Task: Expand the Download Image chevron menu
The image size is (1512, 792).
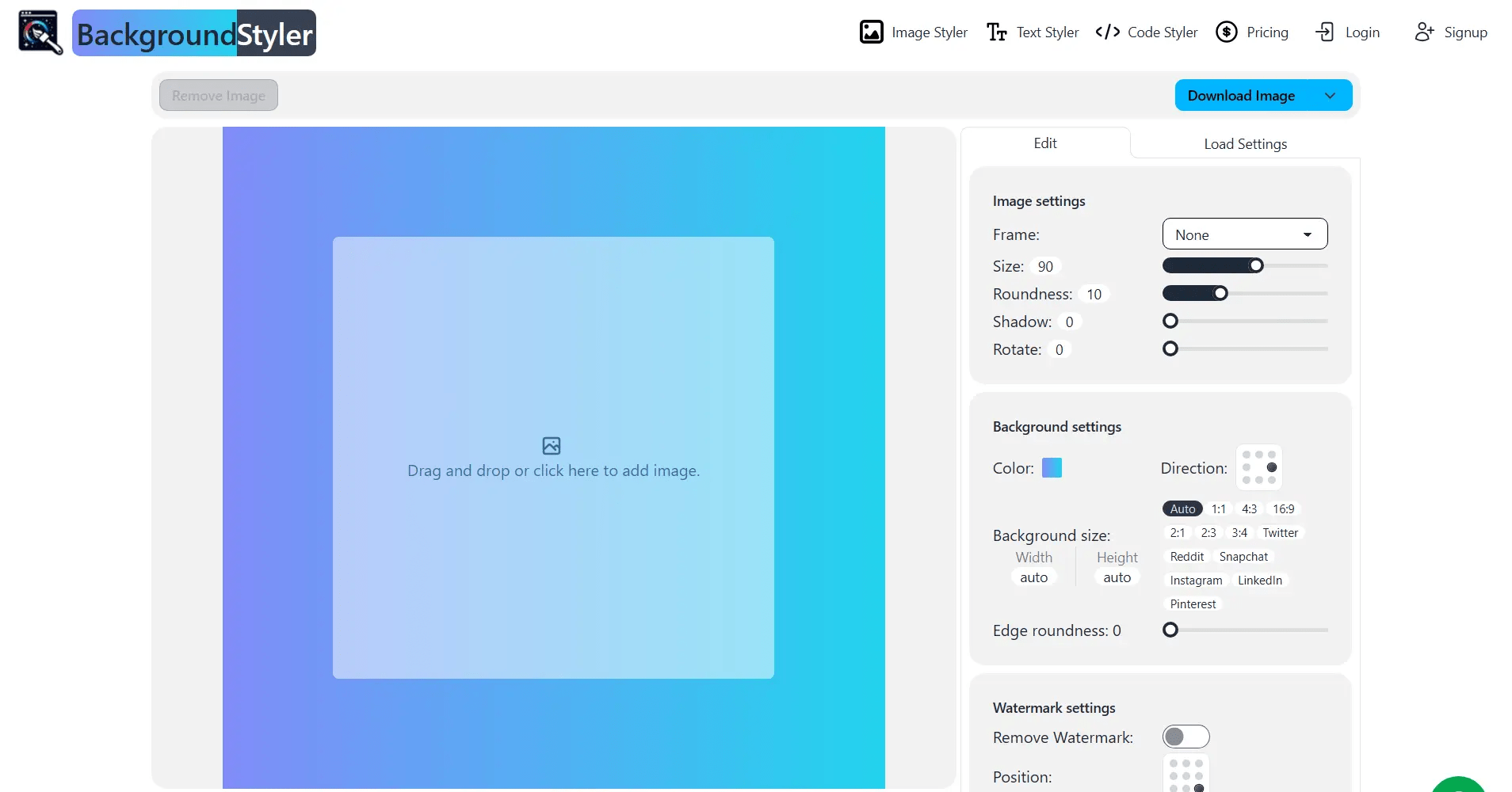Action: coord(1330,96)
